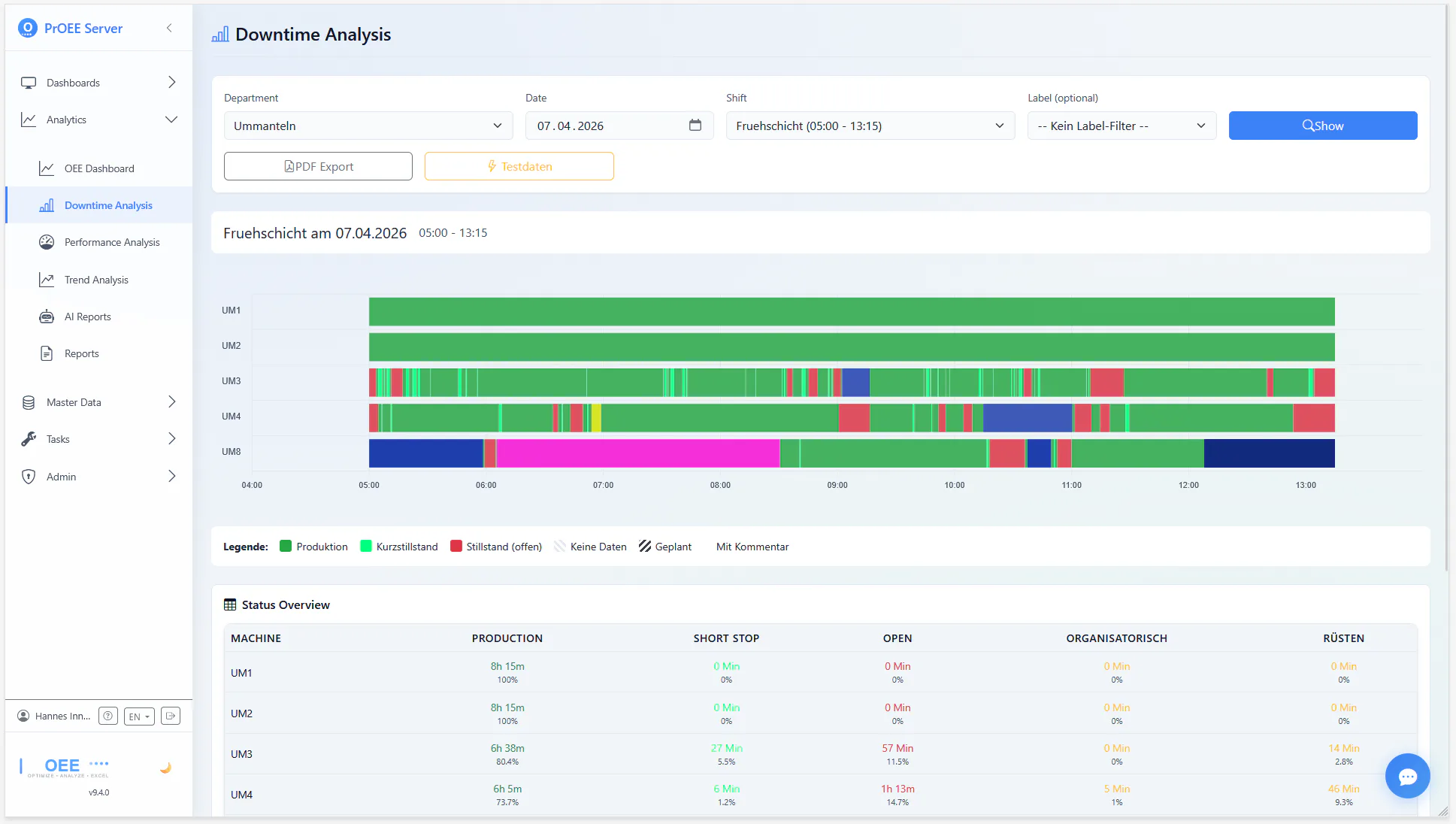Go to Performance Analysis page

point(112,242)
